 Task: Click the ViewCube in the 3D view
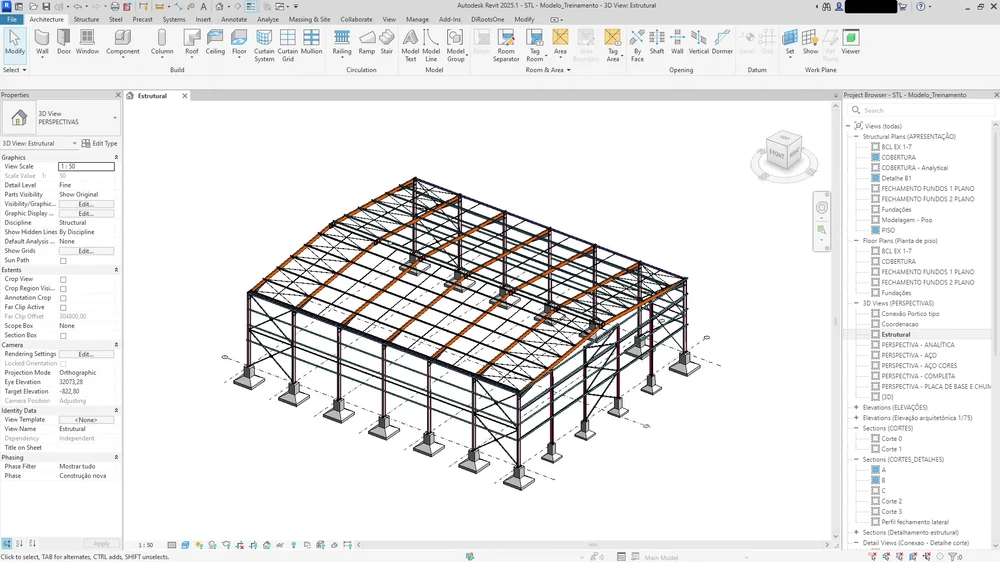click(784, 152)
